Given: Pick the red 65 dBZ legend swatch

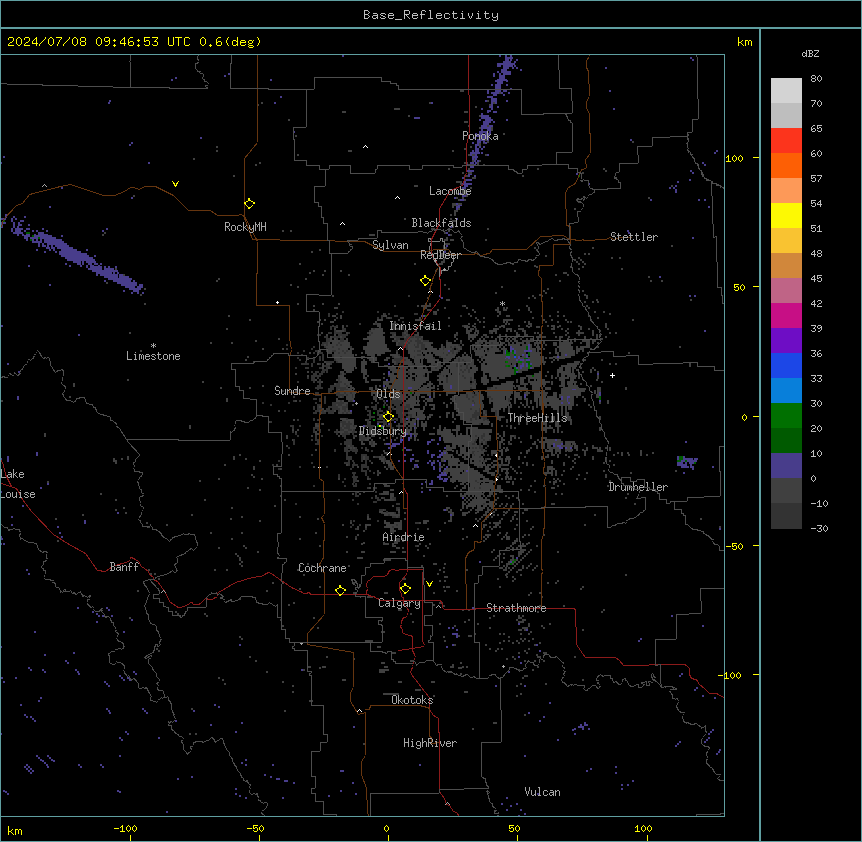Looking at the screenshot, I should coord(786,141).
